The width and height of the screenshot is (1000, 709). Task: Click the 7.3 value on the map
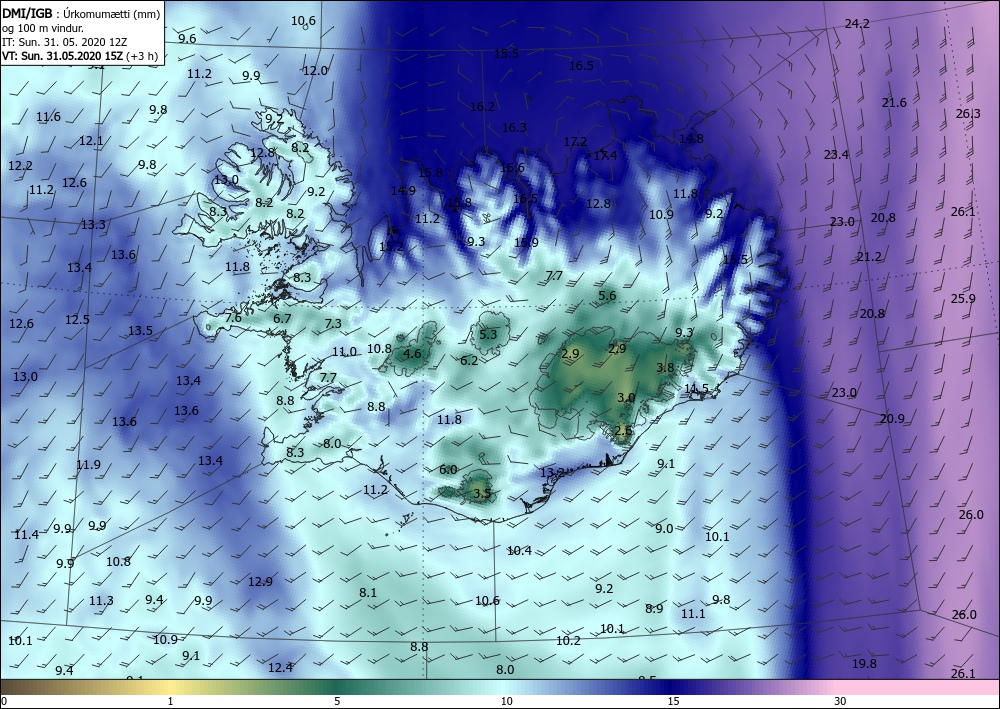333,323
